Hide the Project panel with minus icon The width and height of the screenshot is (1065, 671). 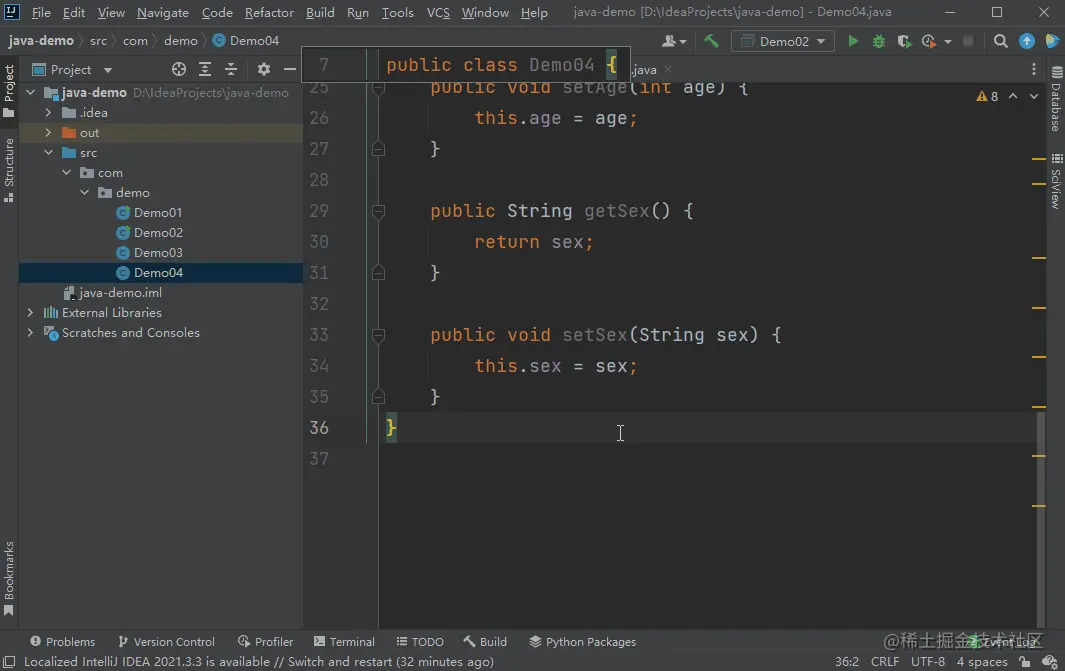tap(289, 69)
